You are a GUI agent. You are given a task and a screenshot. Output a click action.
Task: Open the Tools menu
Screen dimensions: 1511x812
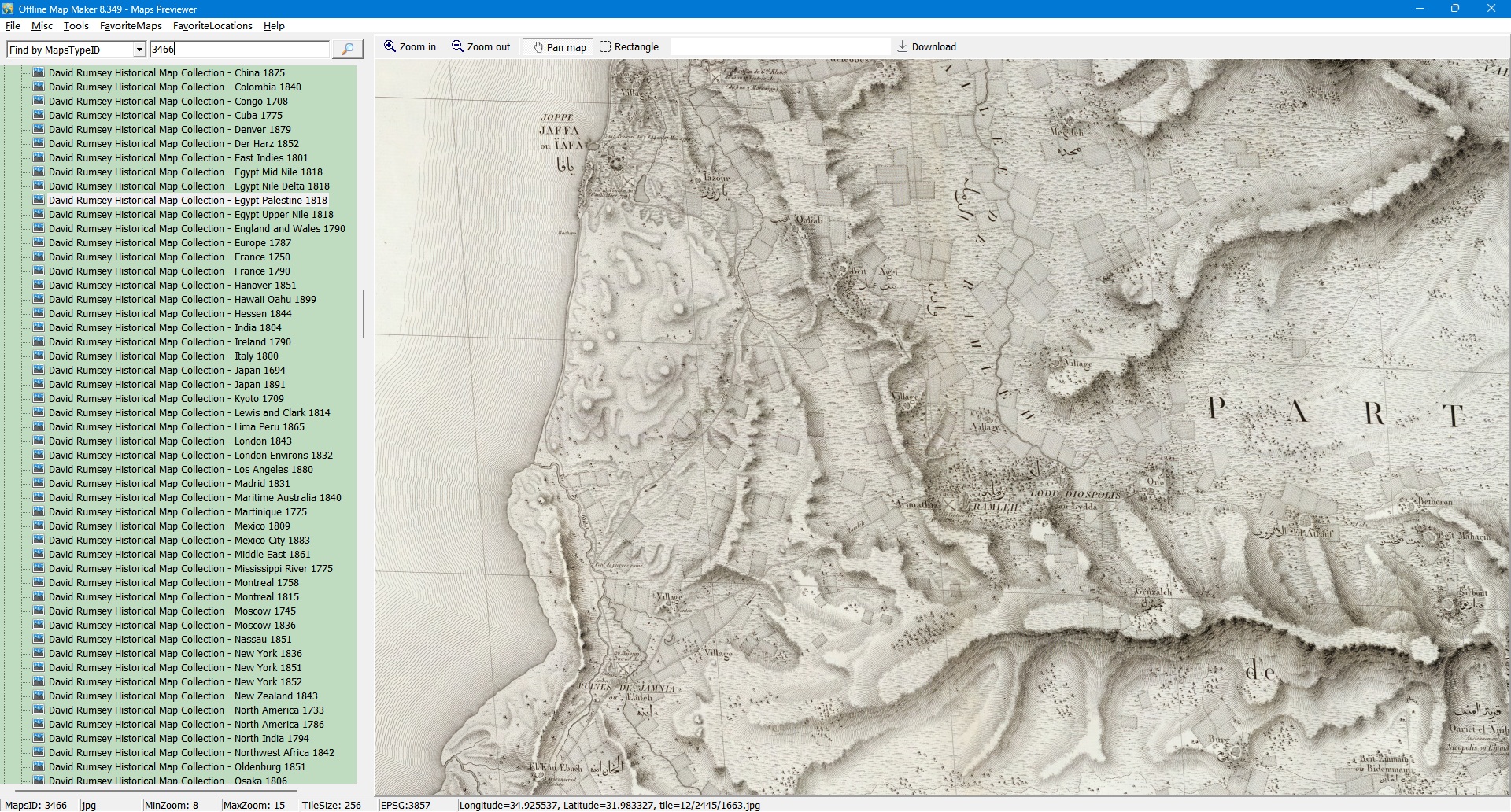[x=76, y=26]
